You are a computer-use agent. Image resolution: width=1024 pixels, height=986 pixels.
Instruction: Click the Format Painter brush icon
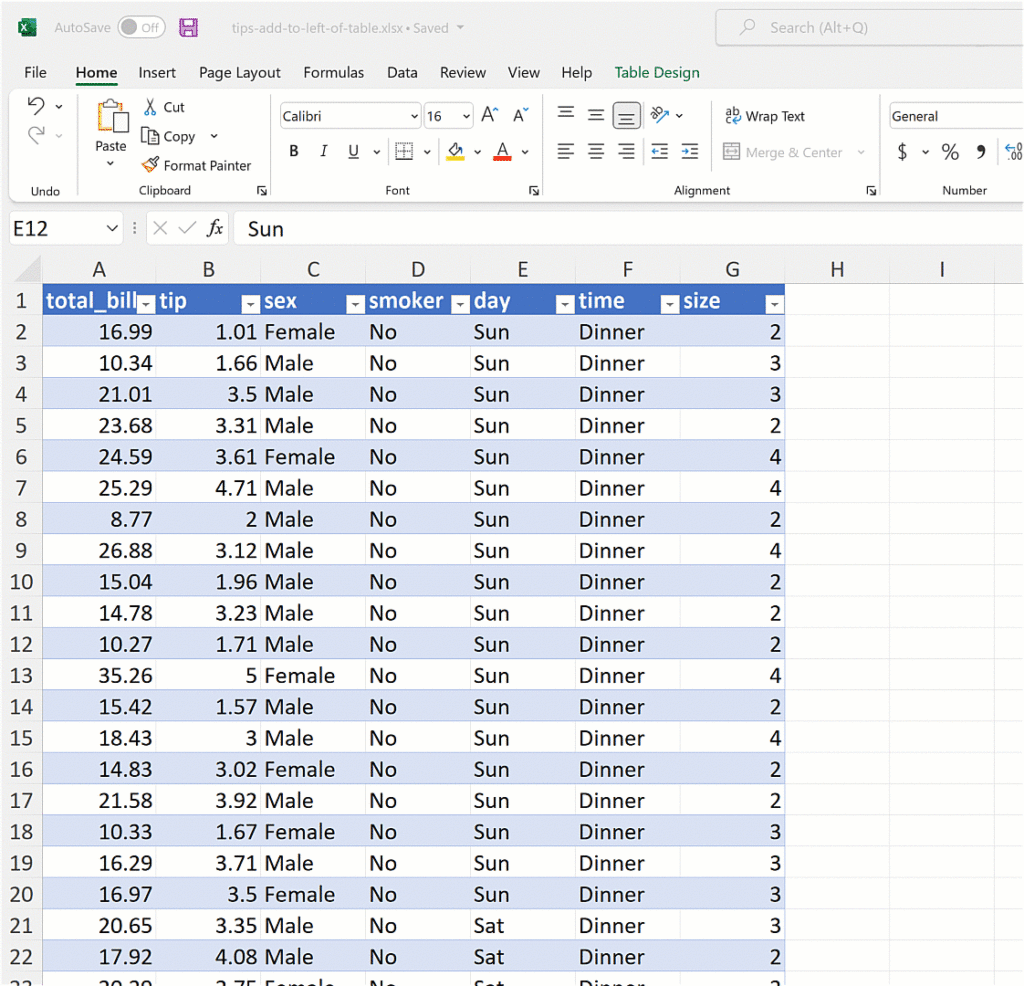150,166
